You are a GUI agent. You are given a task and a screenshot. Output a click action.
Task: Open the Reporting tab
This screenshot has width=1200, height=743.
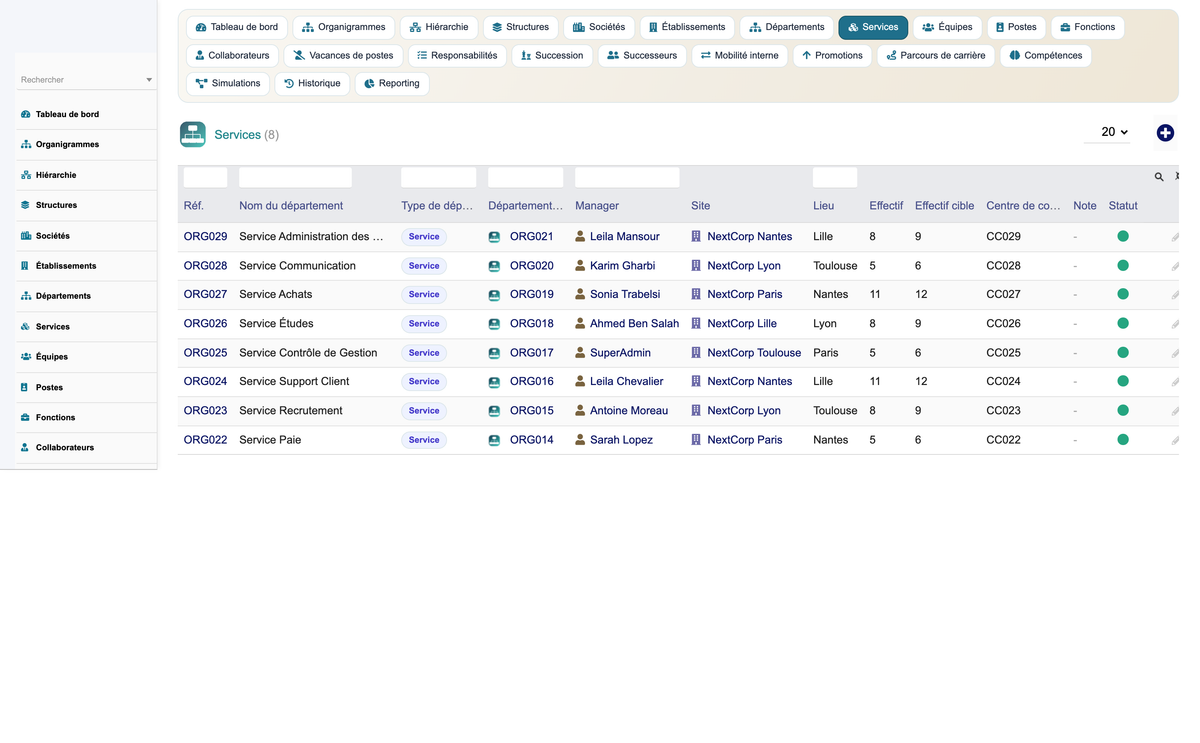[x=392, y=83]
